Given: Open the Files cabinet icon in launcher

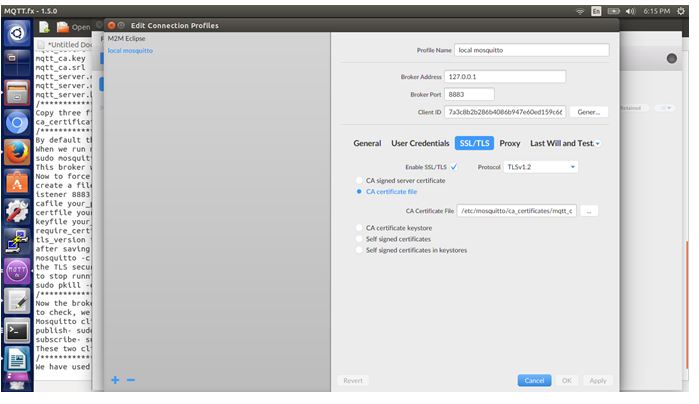Looking at the screenshot, I should tap(17, 92).
